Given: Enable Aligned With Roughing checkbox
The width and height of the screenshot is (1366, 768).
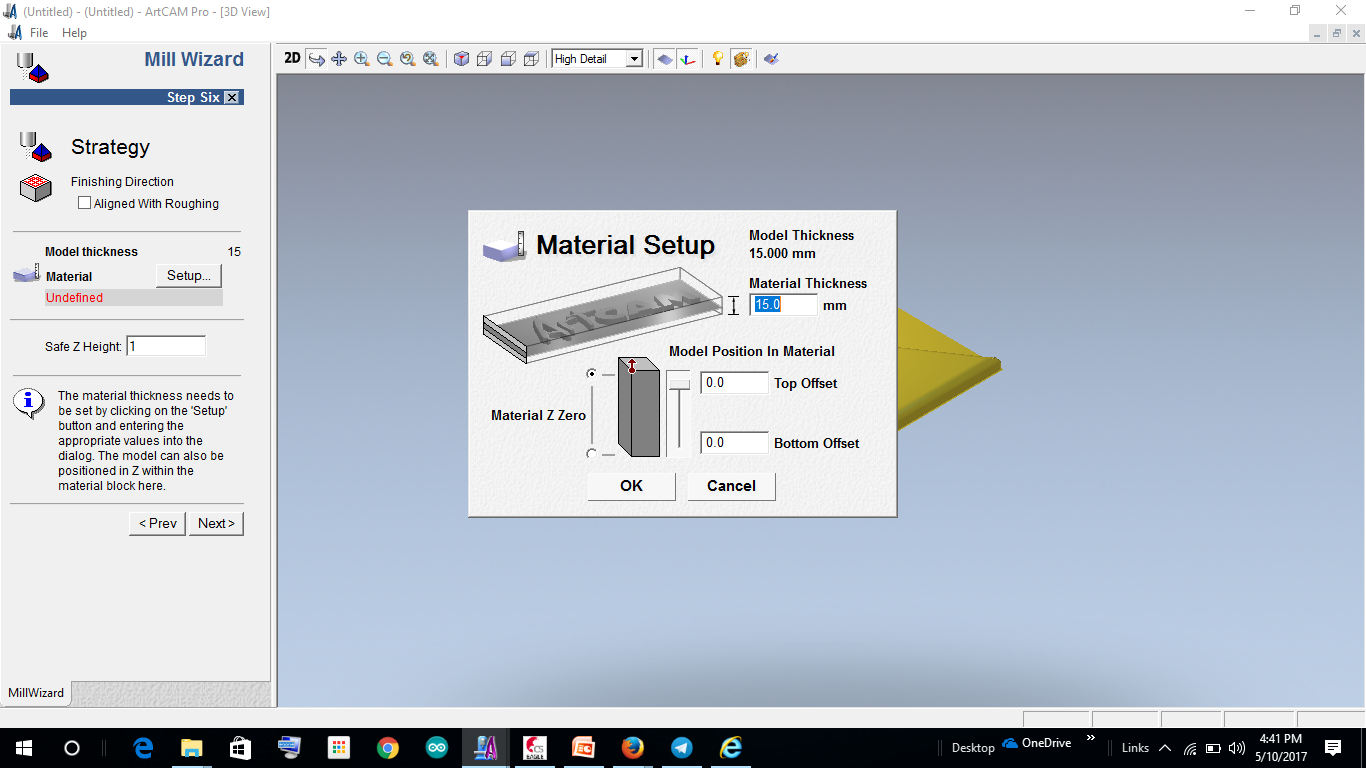Looking at the screenshot, I should [84, 203].
